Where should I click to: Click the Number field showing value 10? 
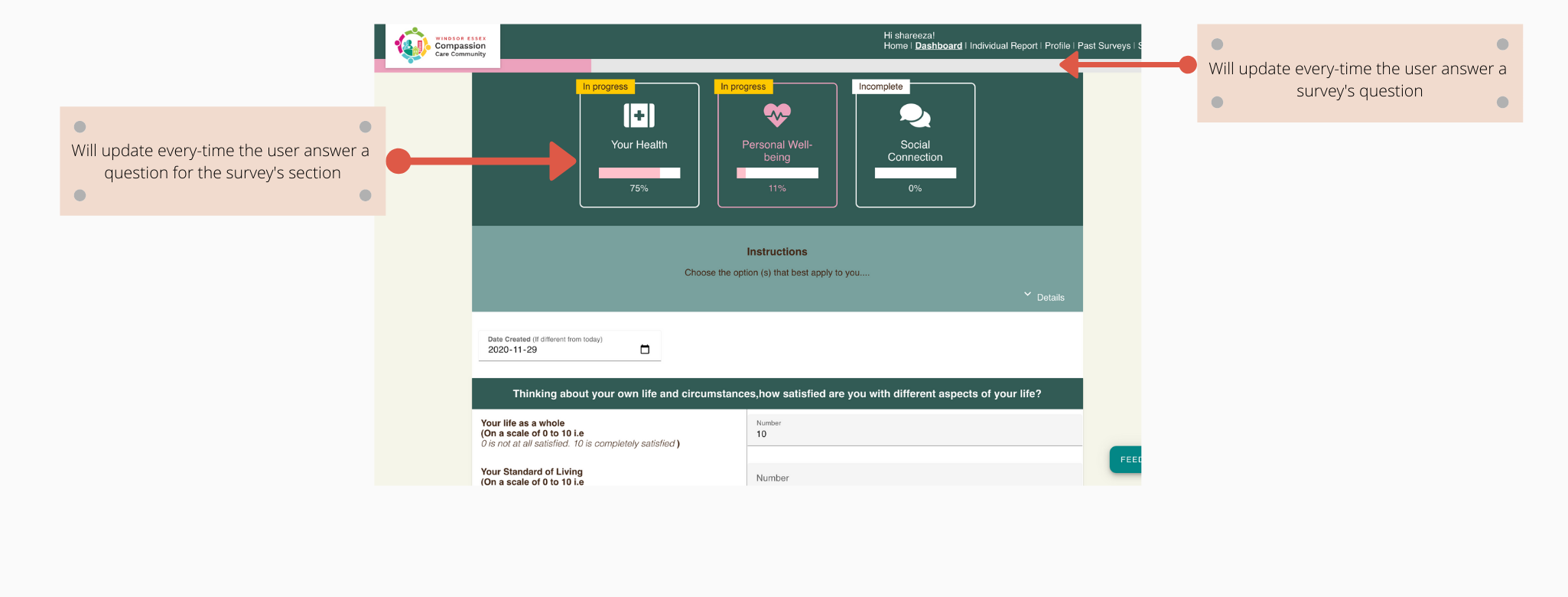pos(914,433)
